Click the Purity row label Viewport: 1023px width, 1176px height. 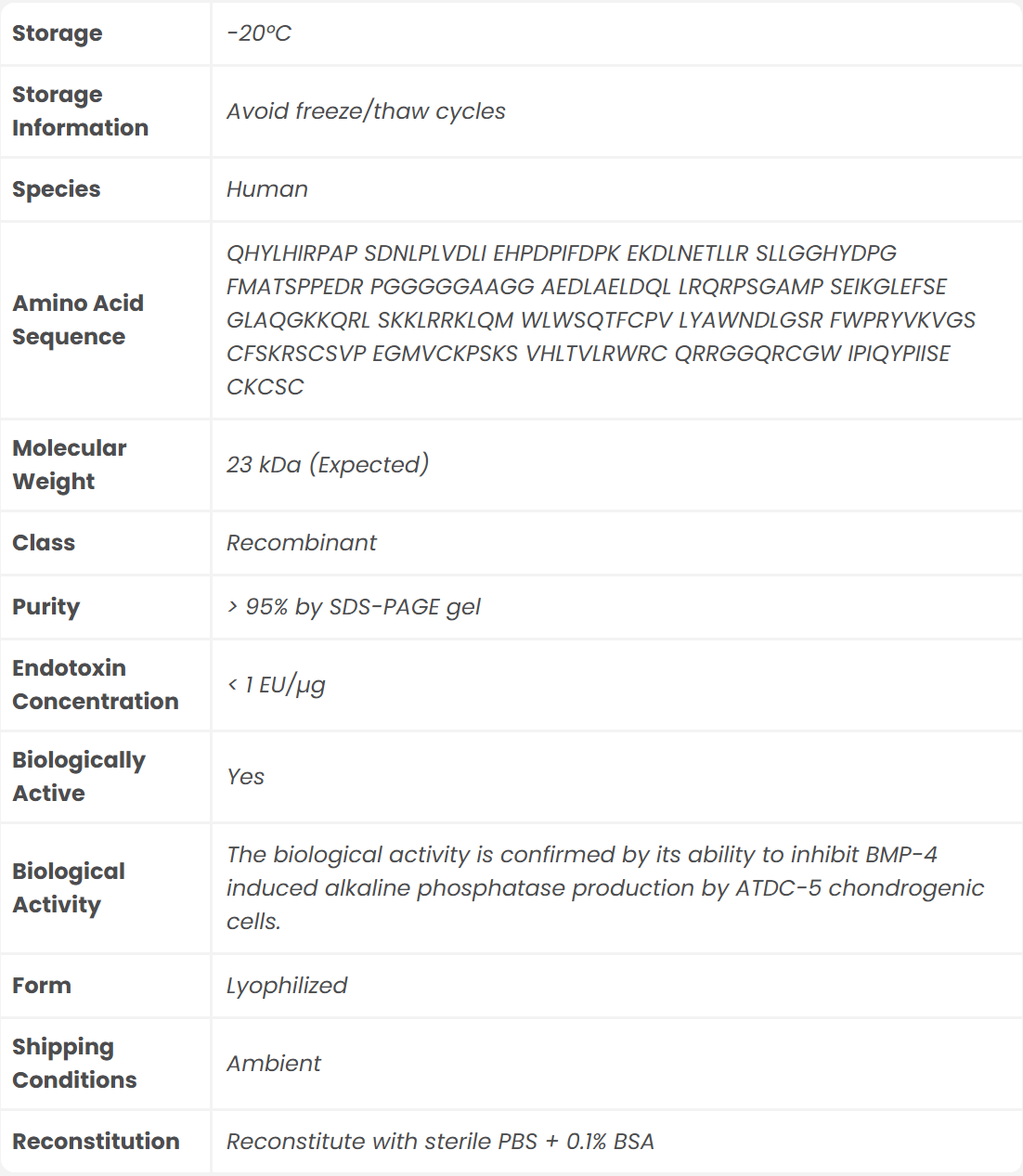(x=46, y=607)
